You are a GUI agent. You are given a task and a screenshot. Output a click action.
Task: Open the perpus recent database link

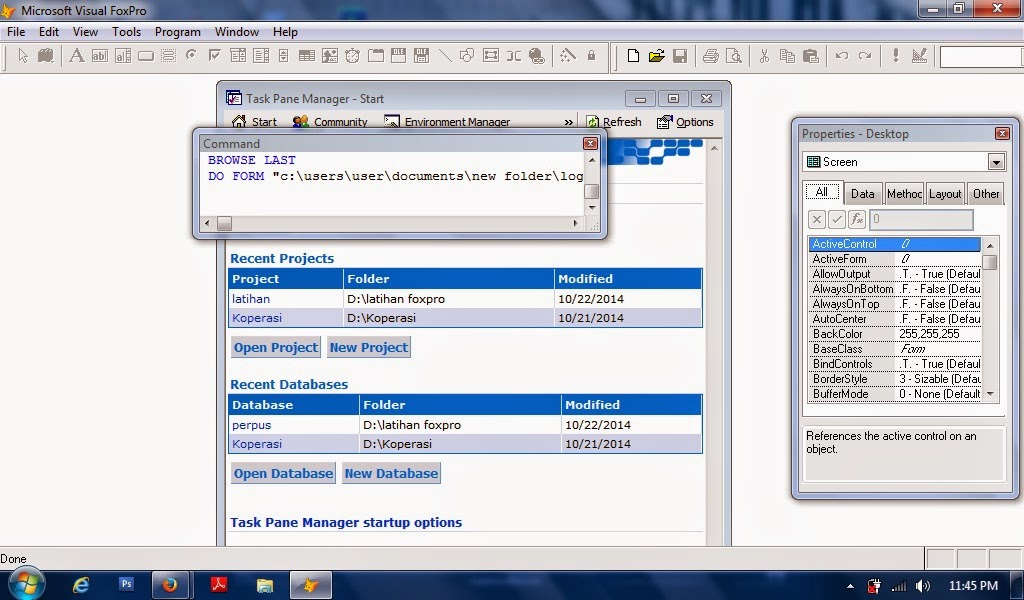pos(251,425)
